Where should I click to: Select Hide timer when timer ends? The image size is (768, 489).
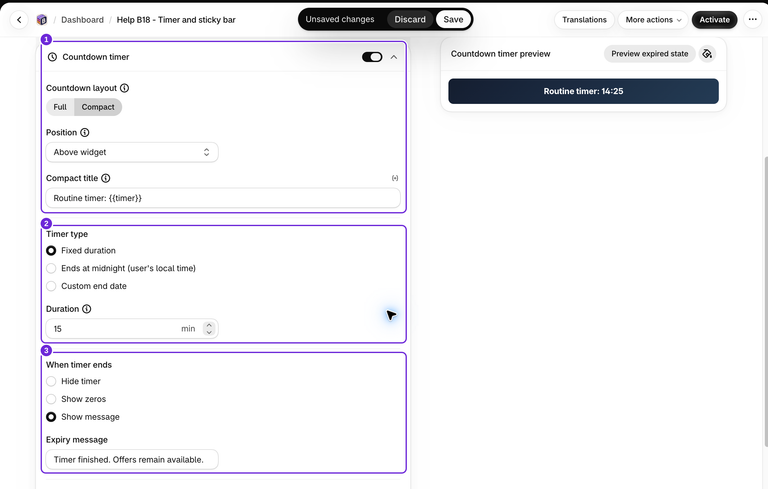point(51,382)
